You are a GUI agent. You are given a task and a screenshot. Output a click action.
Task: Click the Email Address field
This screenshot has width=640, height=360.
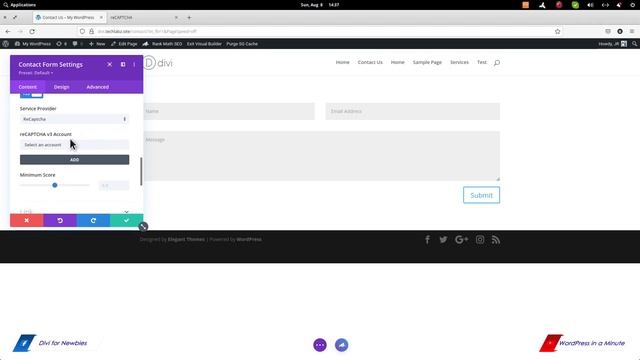pyautogui.click(x=413, y=111)
